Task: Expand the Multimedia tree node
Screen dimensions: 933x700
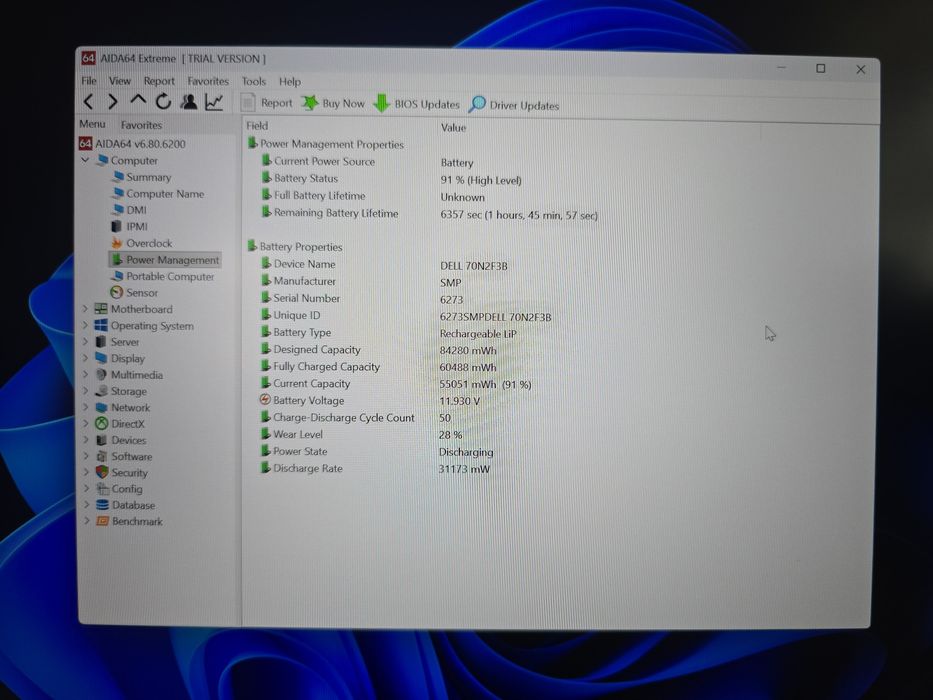Action: click(x=86, y=374)
